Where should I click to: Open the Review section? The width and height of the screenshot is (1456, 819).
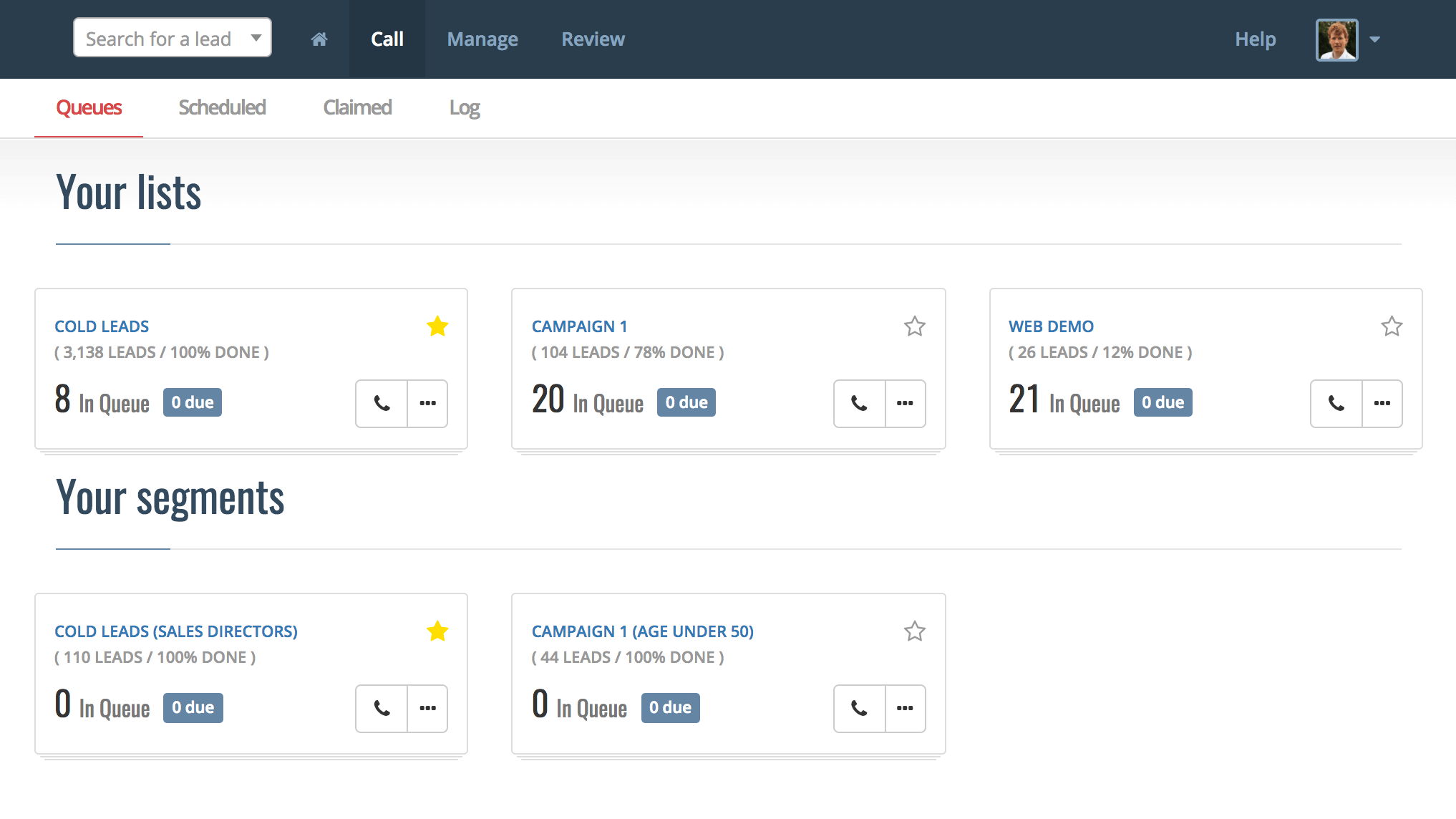(593, 39)
